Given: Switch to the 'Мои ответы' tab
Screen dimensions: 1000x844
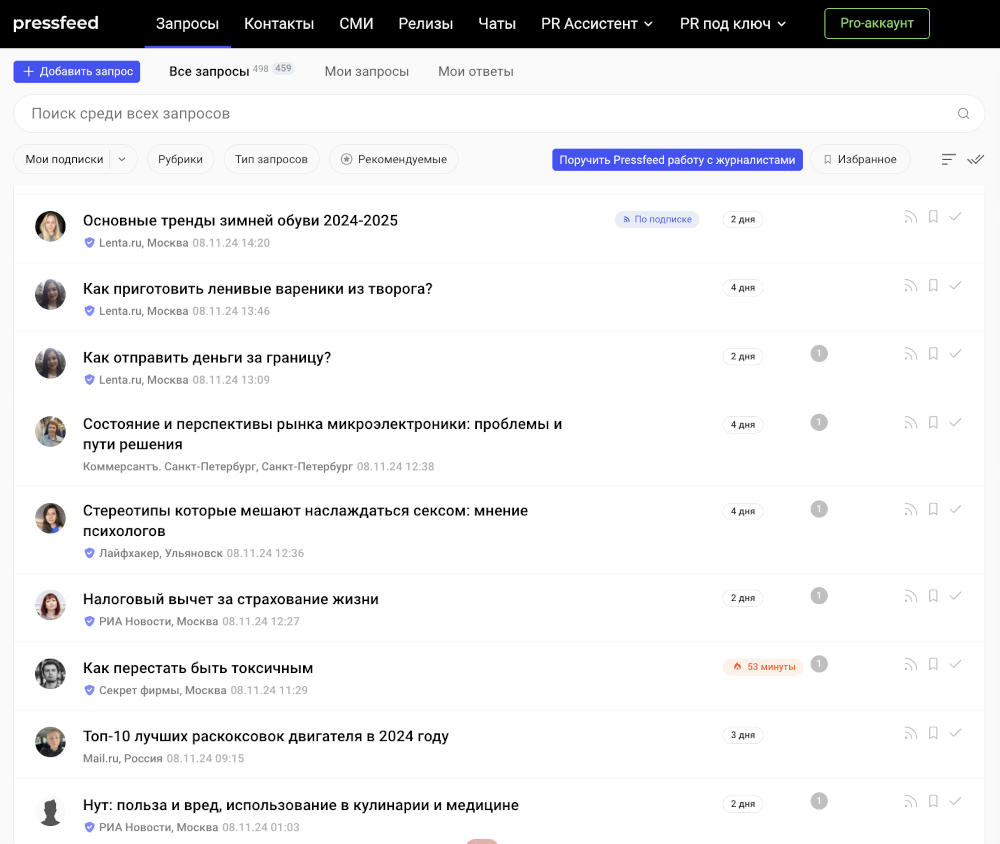Looking at the screenshot, I should 475,71.
